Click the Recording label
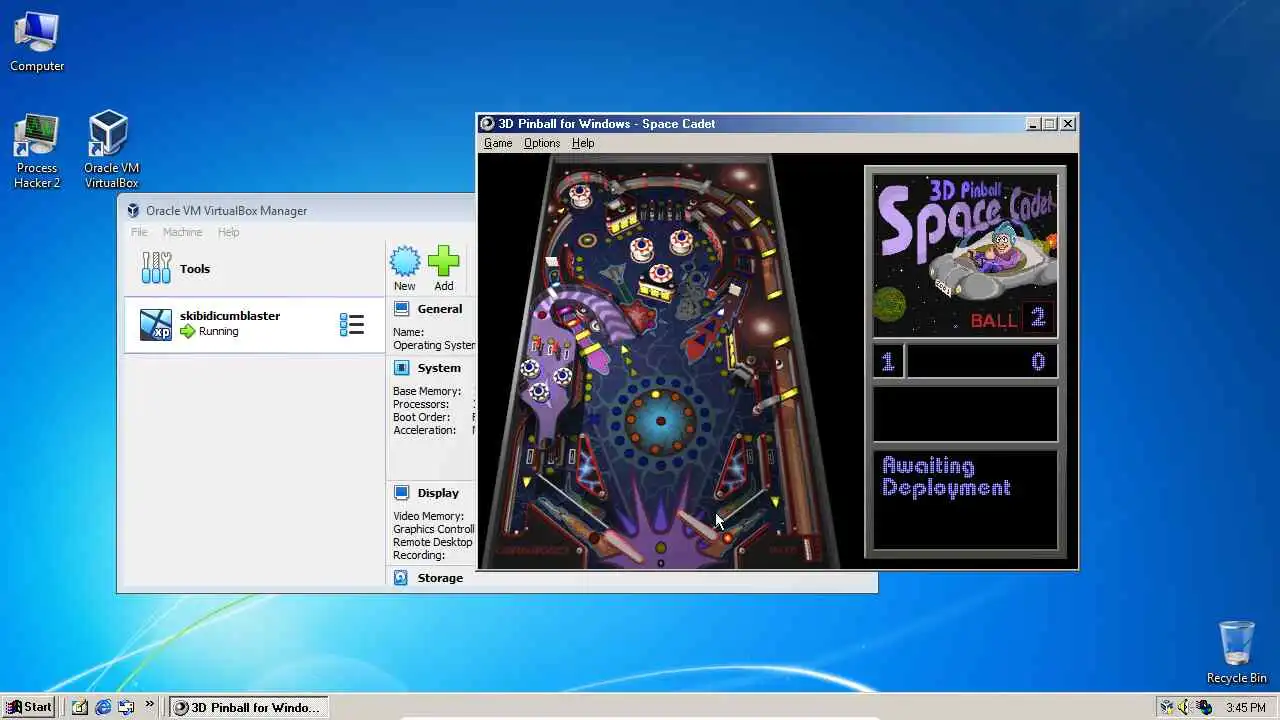The height and width of the screenshot is (720, 1280). click(x=419, y=555)
